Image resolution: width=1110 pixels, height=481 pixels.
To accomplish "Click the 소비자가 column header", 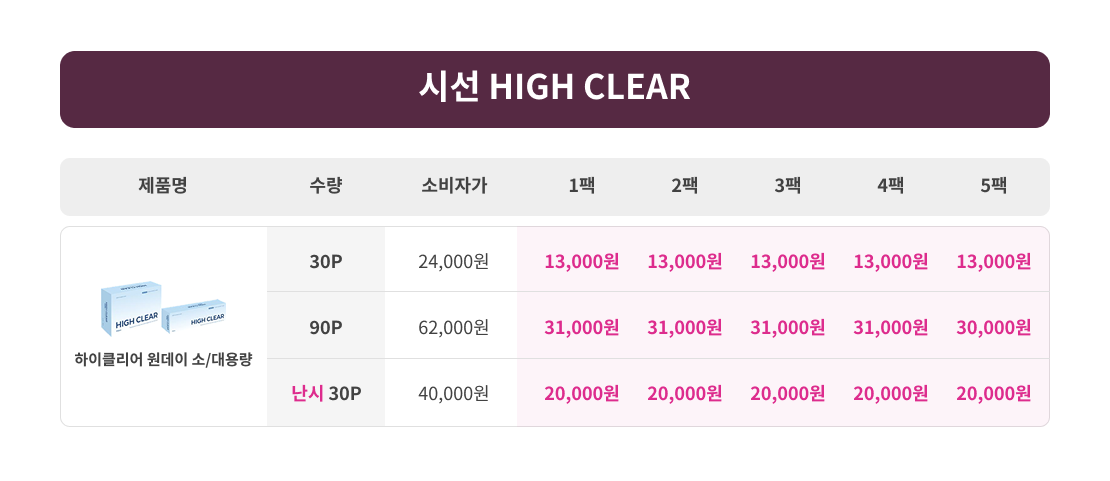I will pyautogui.click(x=453, y=186).
